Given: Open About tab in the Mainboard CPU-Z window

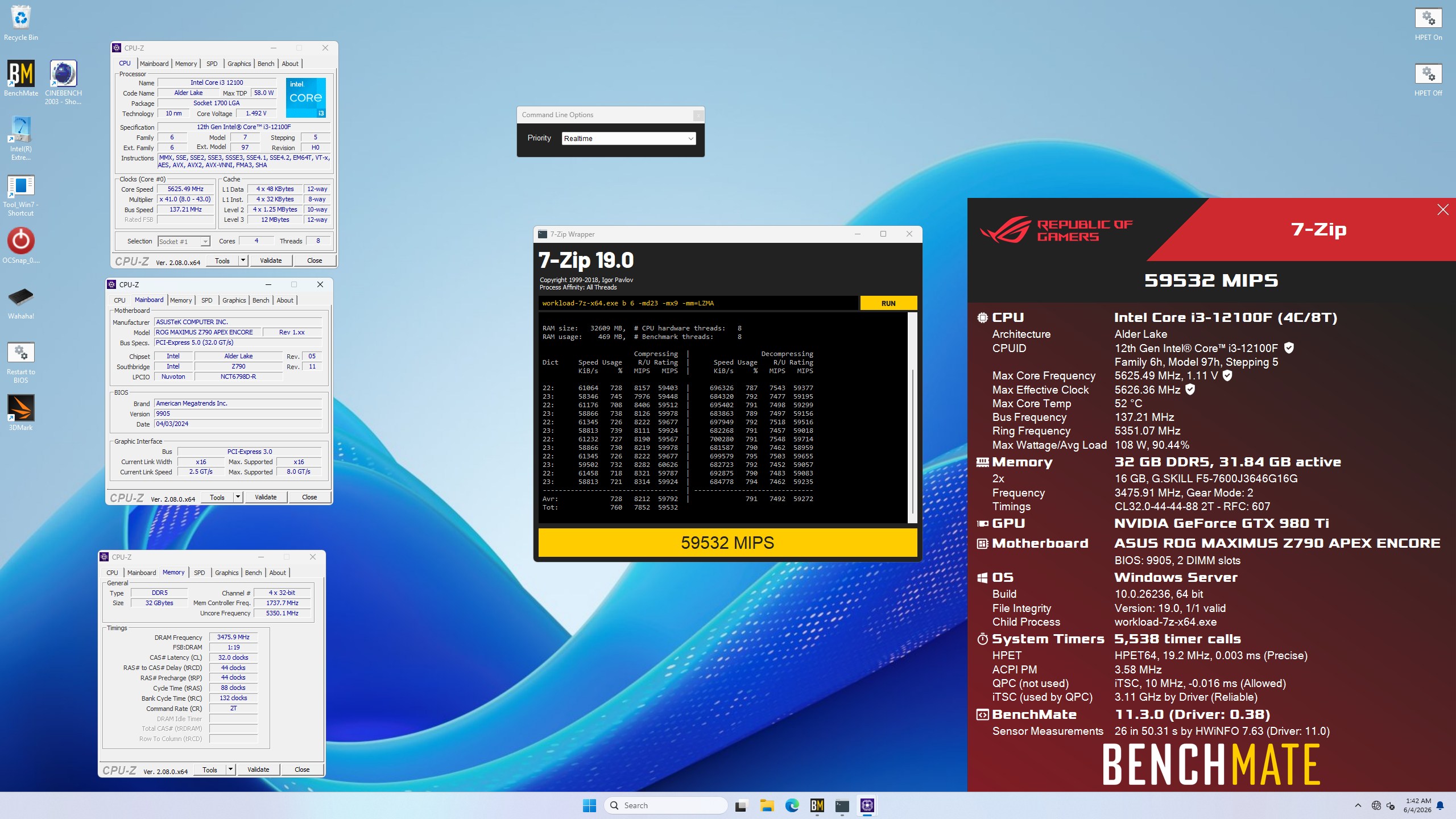Looking at the screenshot, I should pos(285,300).
